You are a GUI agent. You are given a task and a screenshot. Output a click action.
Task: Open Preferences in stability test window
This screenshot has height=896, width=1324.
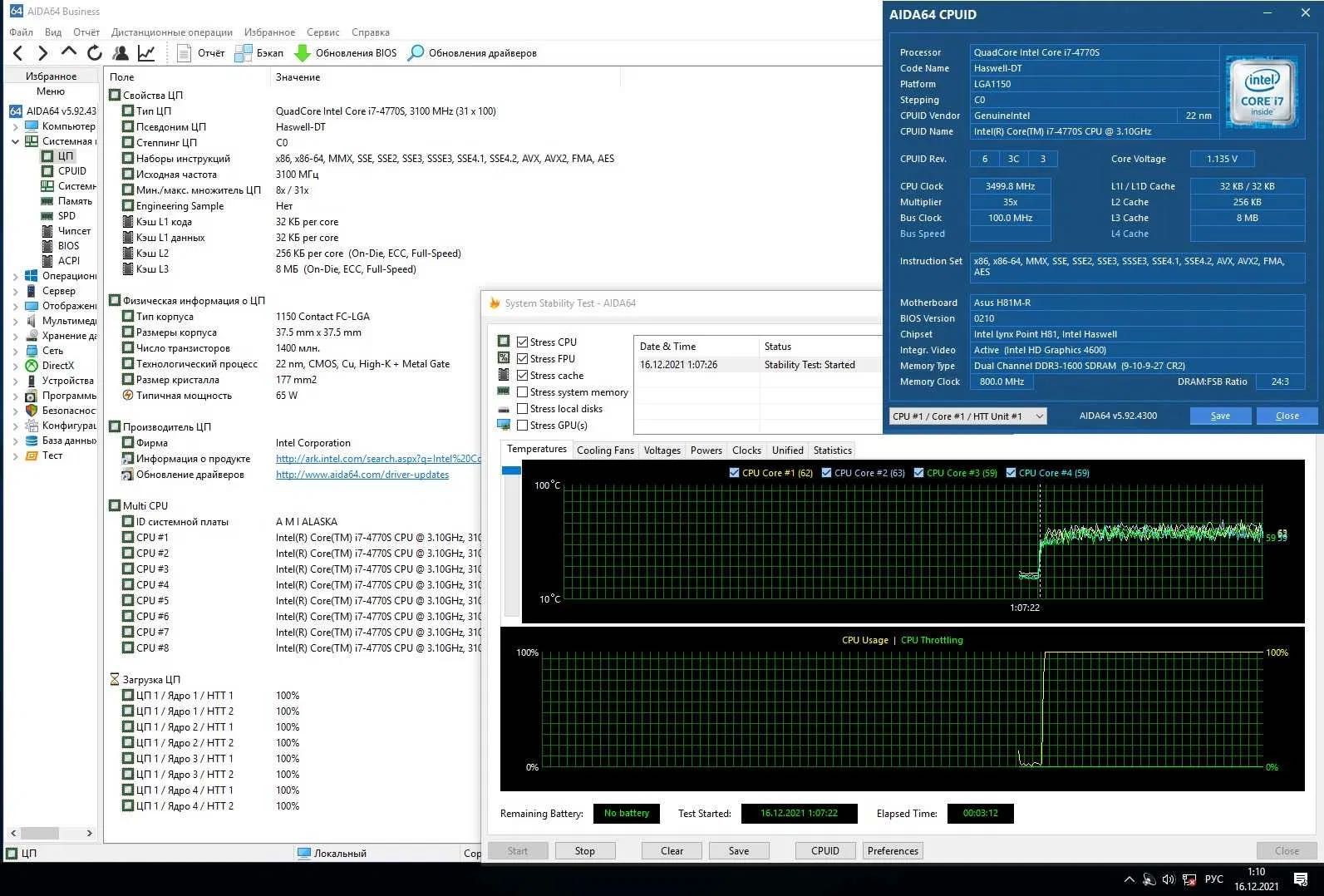pos(893,850)
